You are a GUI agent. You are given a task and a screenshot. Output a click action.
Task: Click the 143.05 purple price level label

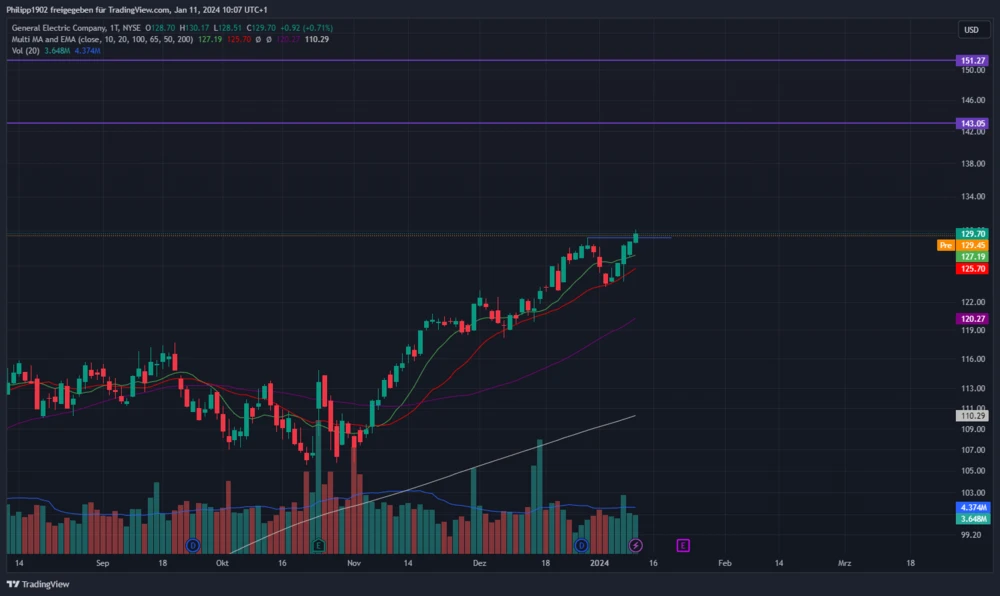click(974, 123)
